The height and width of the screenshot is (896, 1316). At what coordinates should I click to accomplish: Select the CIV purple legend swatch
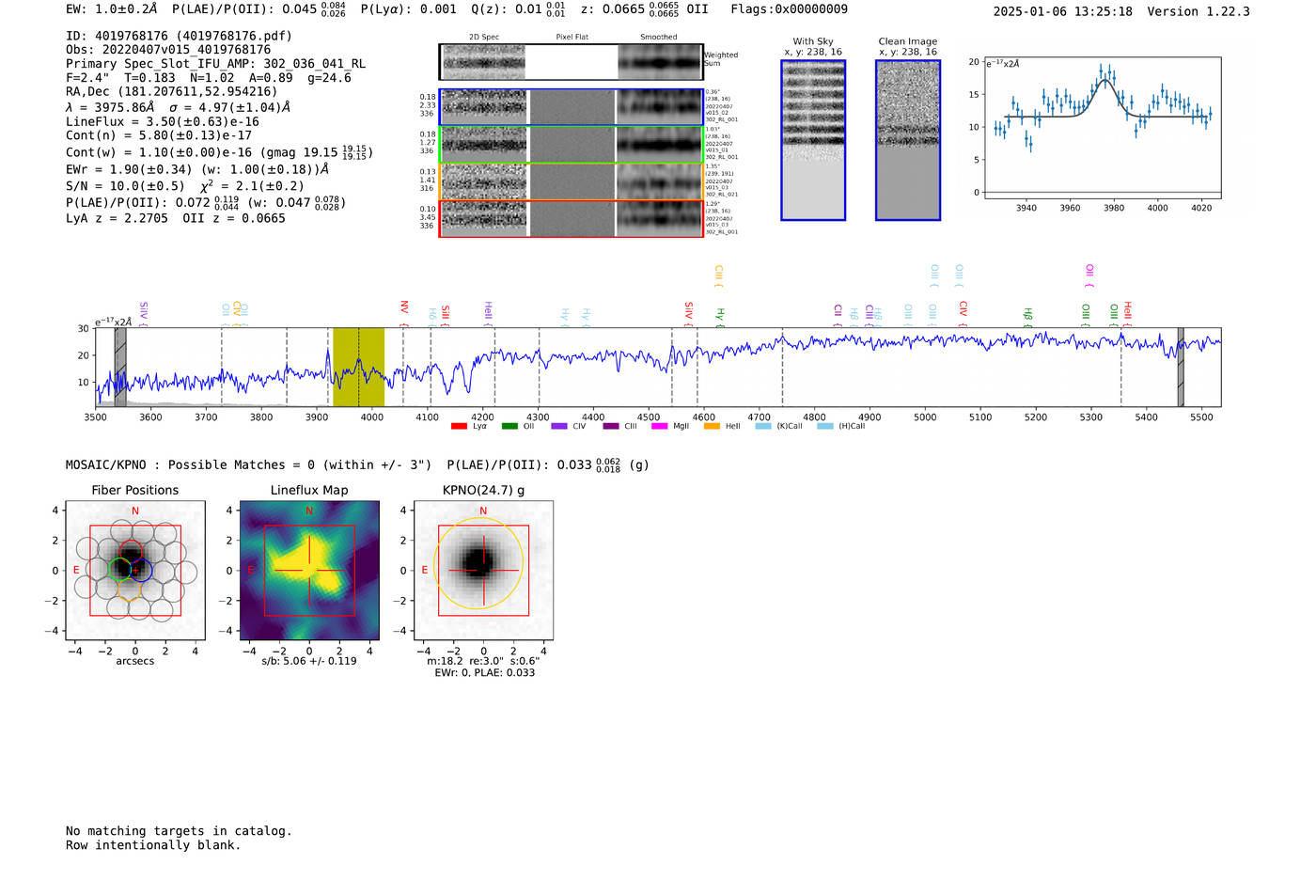[559, 426]
